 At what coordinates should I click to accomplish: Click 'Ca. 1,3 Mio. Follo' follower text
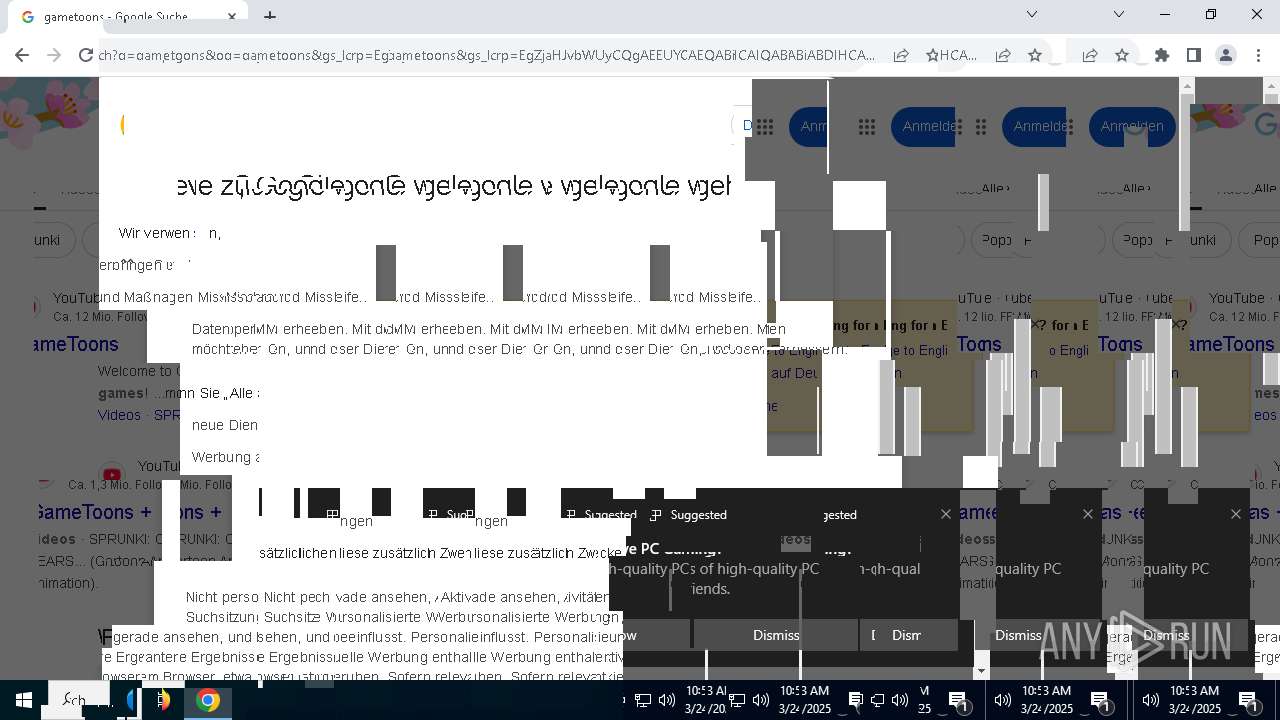click(x=114, y=484)
